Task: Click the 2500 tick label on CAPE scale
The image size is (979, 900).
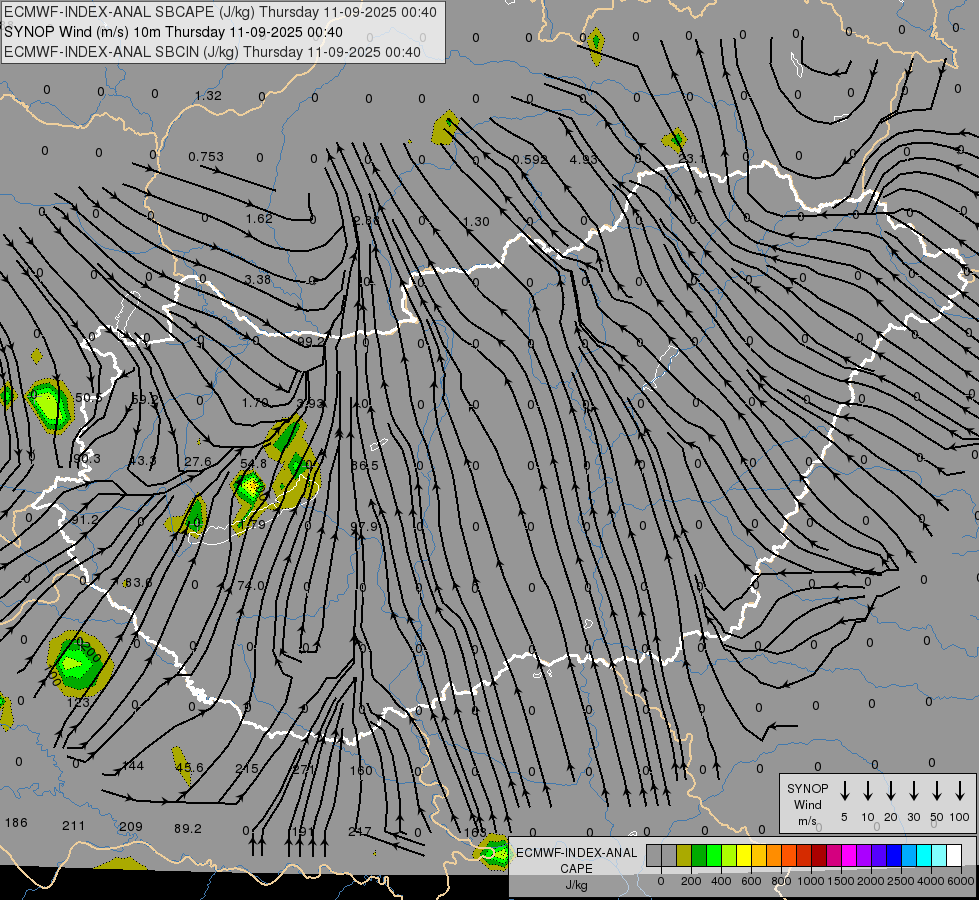Action: [x=900, y=881]
